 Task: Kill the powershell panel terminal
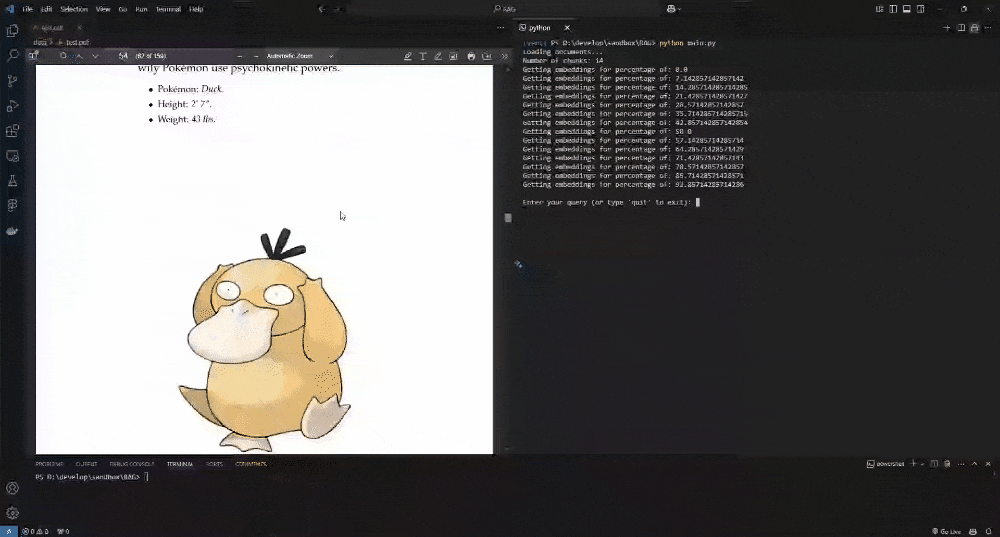947,464
